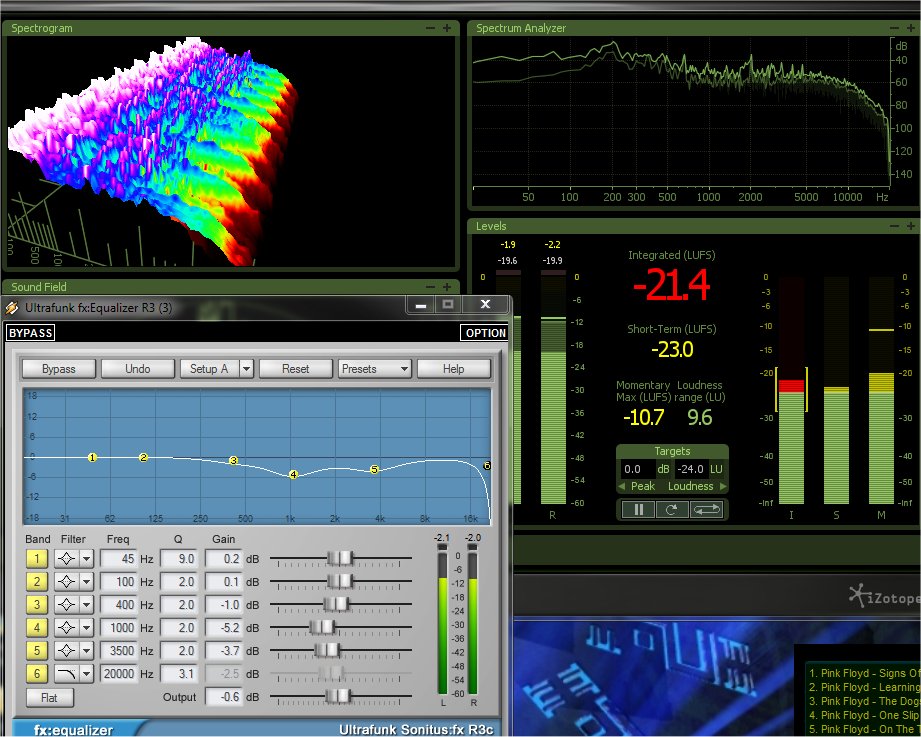Toggle band 4 enable button
921x737 pixels.
(37, 627)
